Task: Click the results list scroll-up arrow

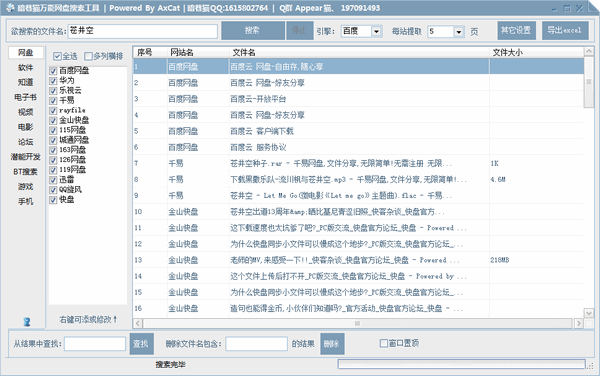Action: [x=589, y=51]
